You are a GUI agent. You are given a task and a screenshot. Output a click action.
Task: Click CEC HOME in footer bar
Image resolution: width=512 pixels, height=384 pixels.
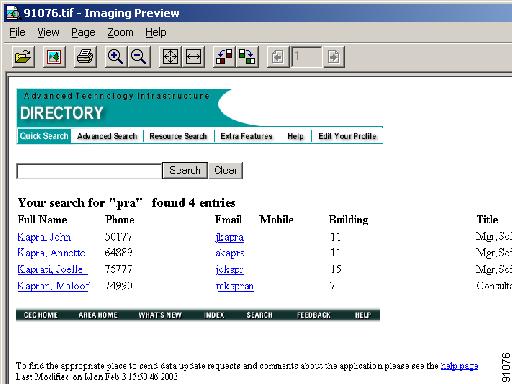pyautogui.click(x=41, y=315)
